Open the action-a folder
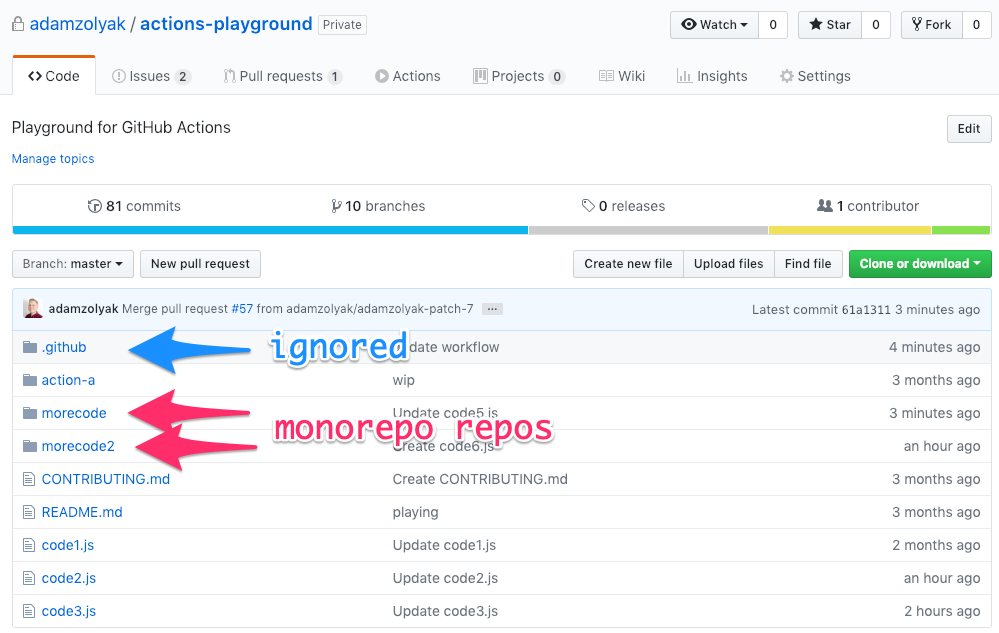The width and height of the screenshot is (999, 633). (x=68, y=380)
